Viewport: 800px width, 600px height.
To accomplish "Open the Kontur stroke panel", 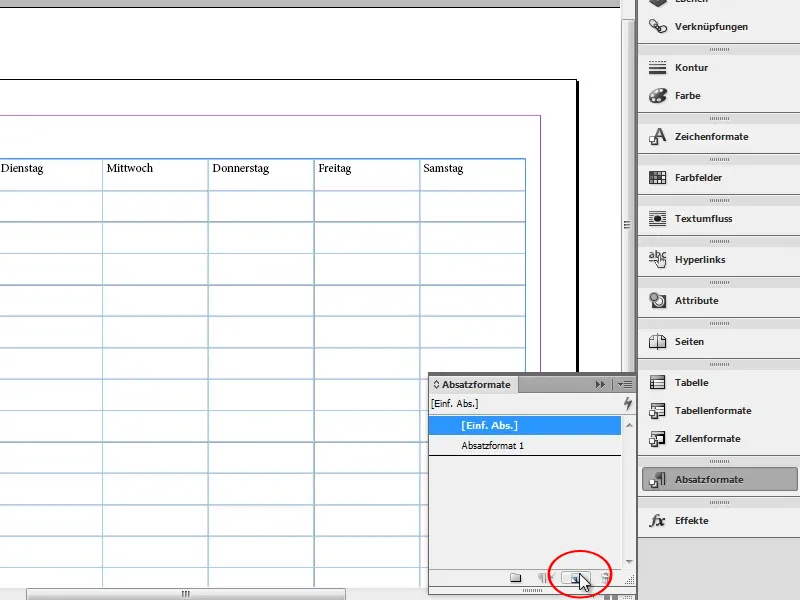I will pyautogui.click(x=718, y=67).
